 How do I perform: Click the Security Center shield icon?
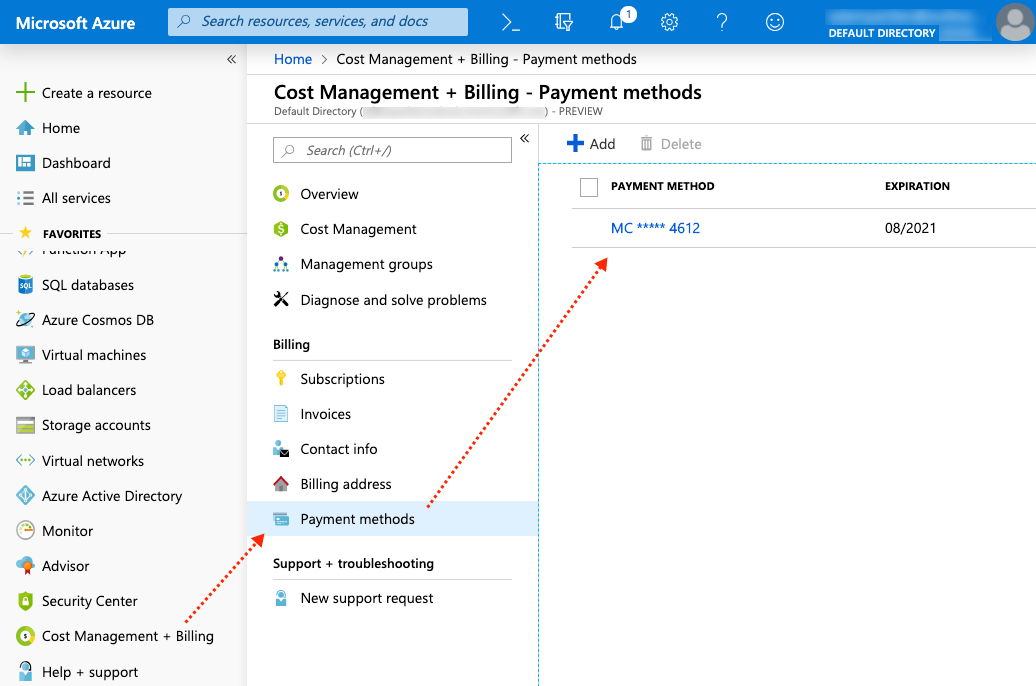25,601
